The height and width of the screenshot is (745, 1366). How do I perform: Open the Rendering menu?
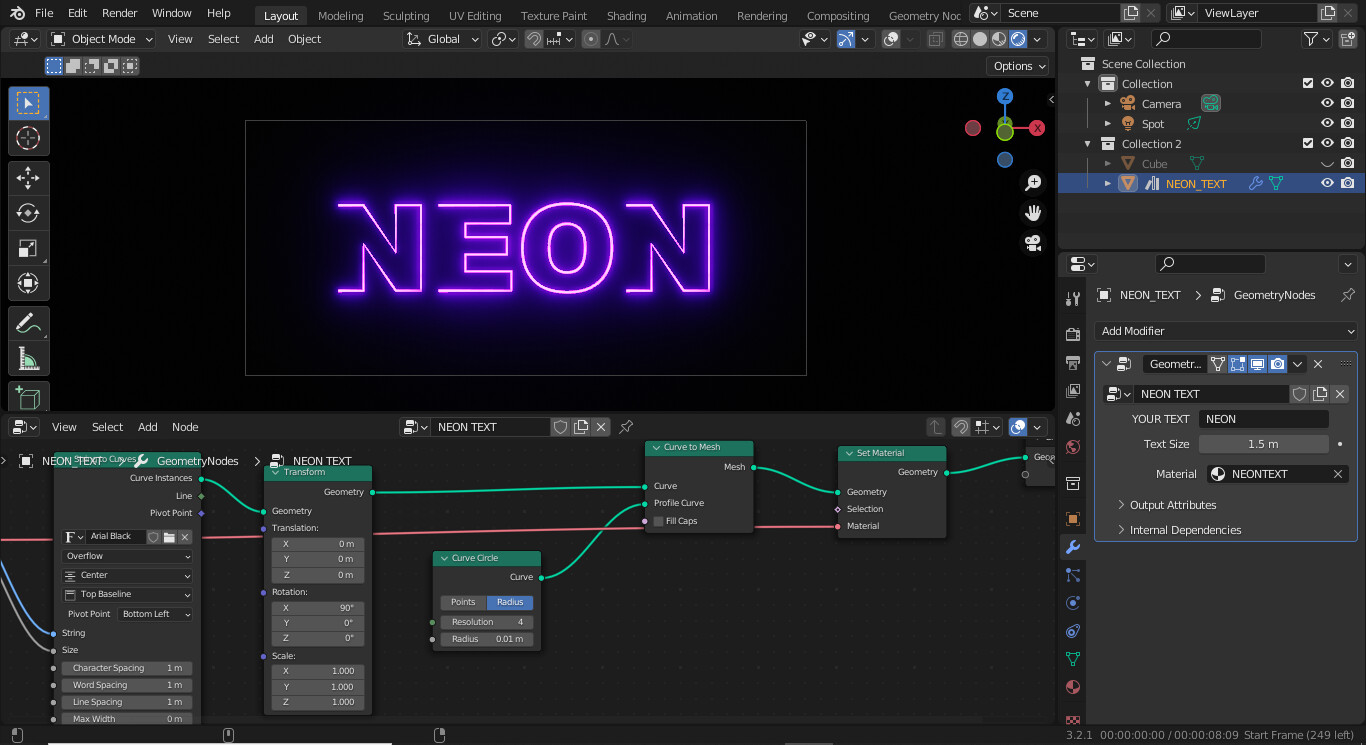click(x=762, y=15)
